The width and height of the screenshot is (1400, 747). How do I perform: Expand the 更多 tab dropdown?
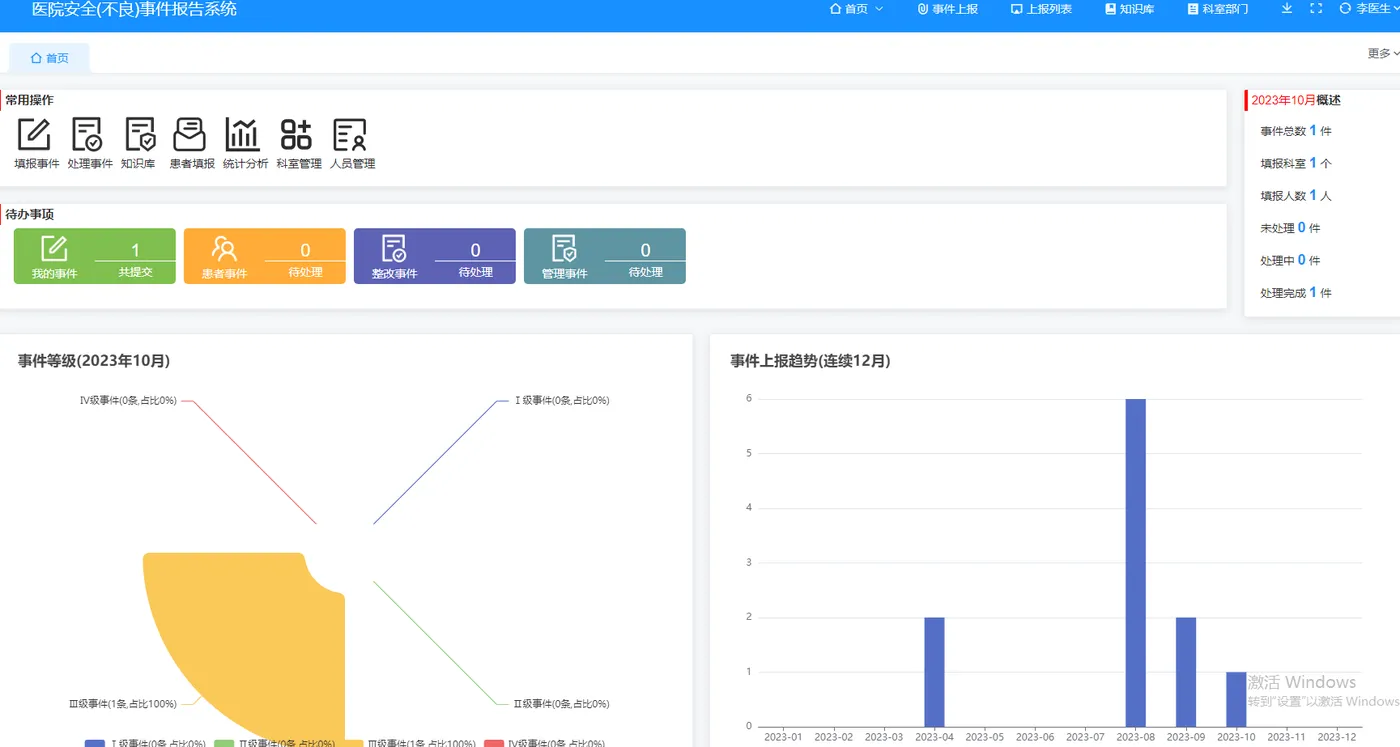click(x=1383, y=54)
